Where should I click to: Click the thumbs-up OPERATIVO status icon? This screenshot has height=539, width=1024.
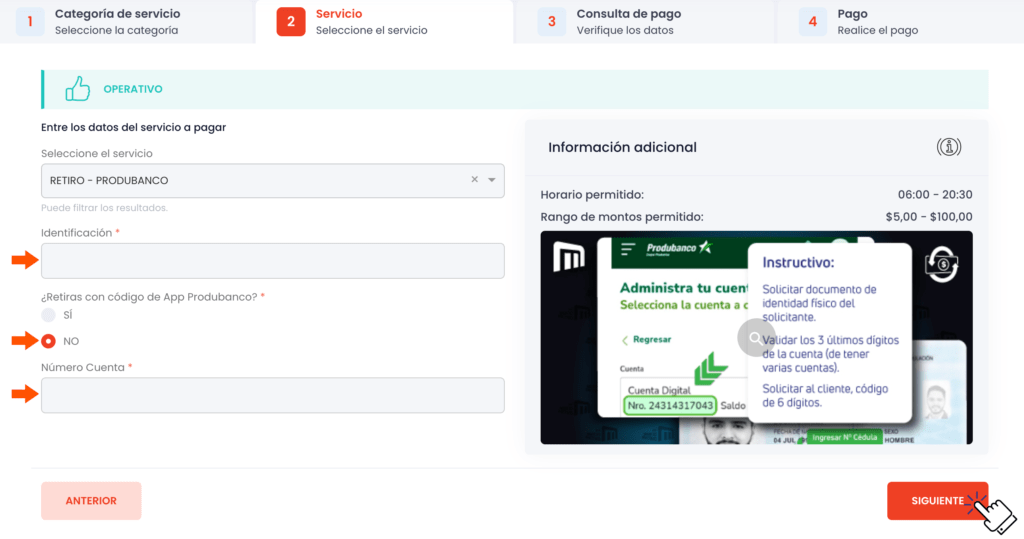[x=78, y=89]
